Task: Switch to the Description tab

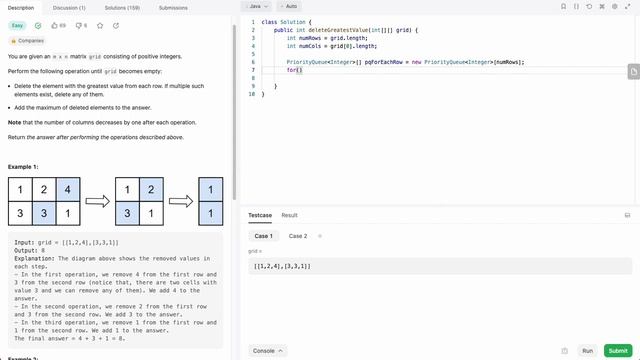Action: pyautogui.click(x=21, y=8)
